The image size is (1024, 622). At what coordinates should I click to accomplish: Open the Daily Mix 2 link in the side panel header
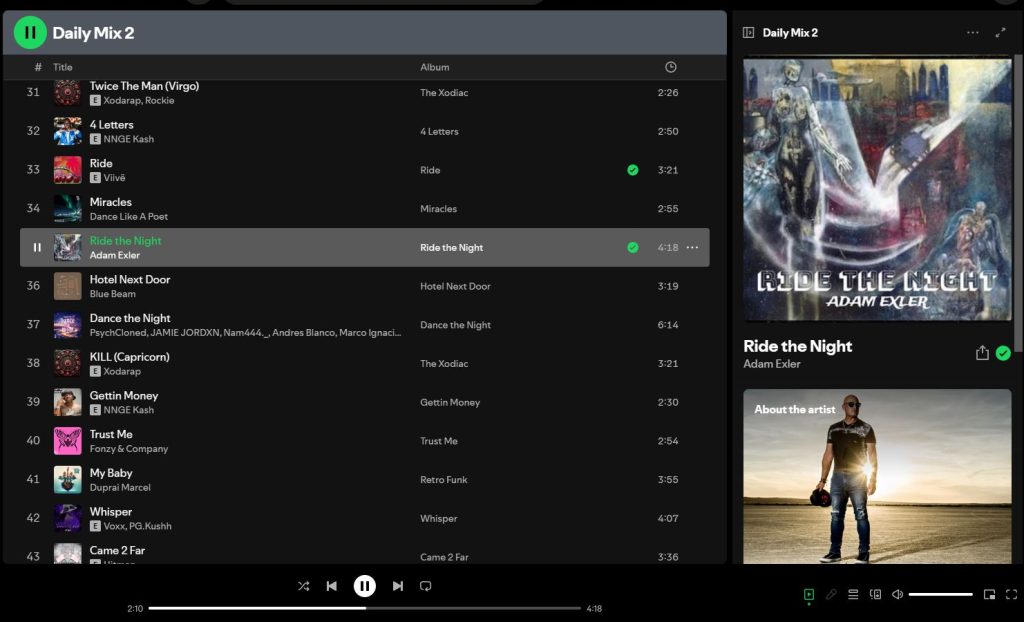[x=790, y=33]
